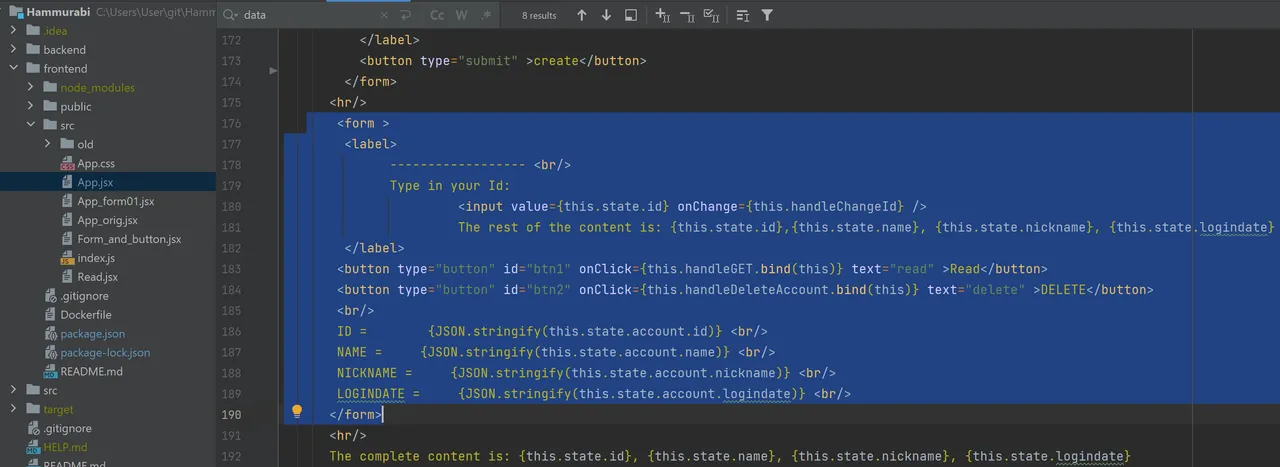The height and width of the screenshot is (467, 1280).
Task: Click 'handleGET' in the btn1 line
Action: tap(720, 269)
